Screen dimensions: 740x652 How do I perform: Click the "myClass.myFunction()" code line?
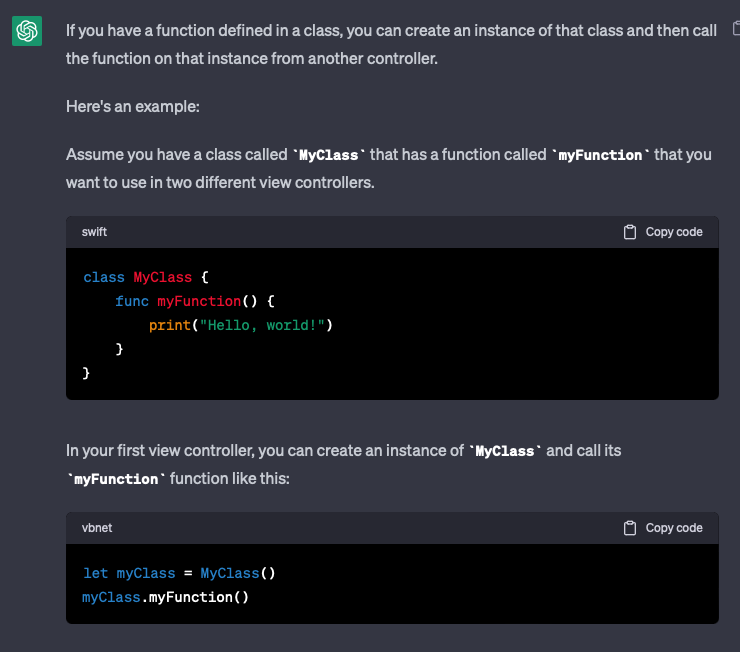click(165, 597)
